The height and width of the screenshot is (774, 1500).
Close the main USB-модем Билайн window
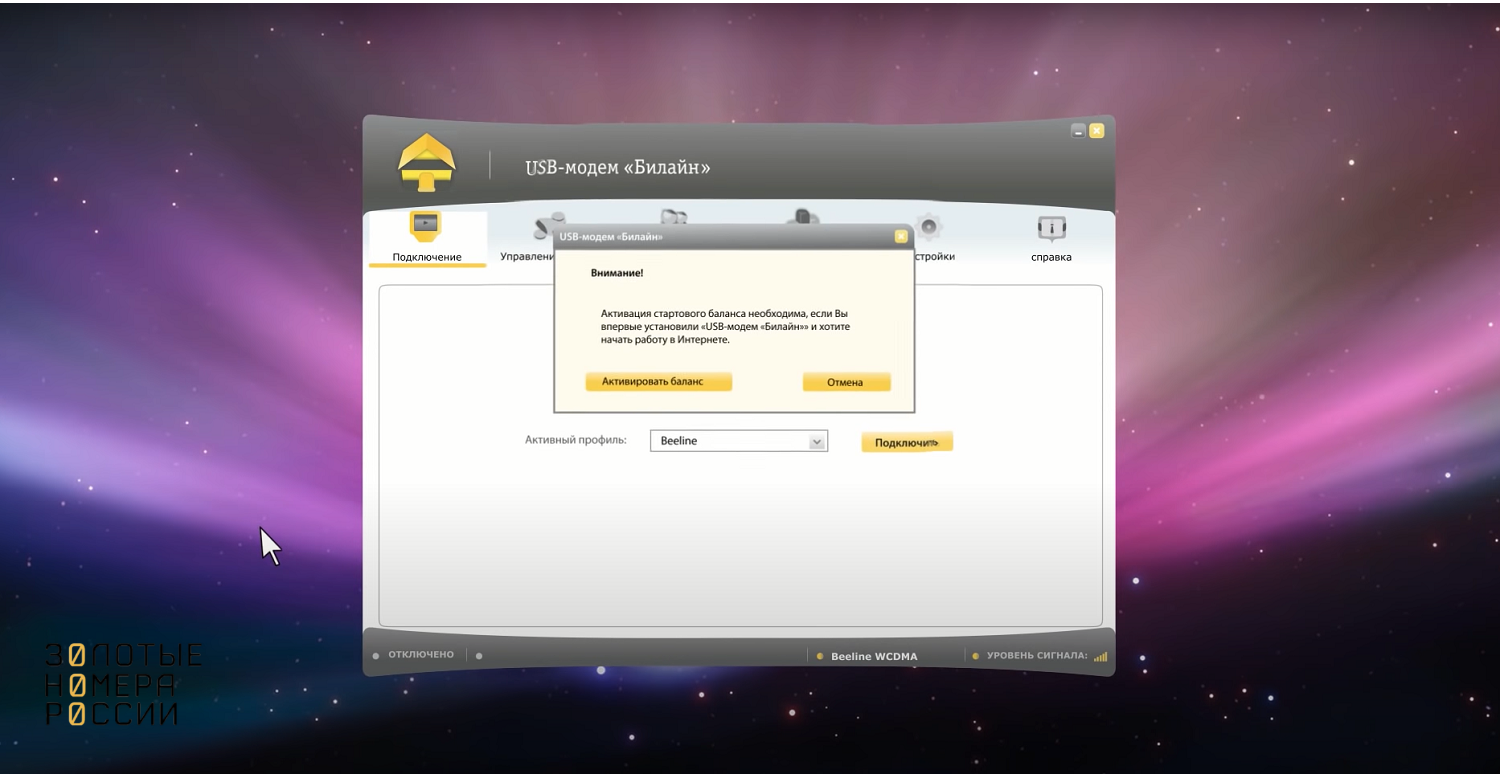coord(1097,131)
